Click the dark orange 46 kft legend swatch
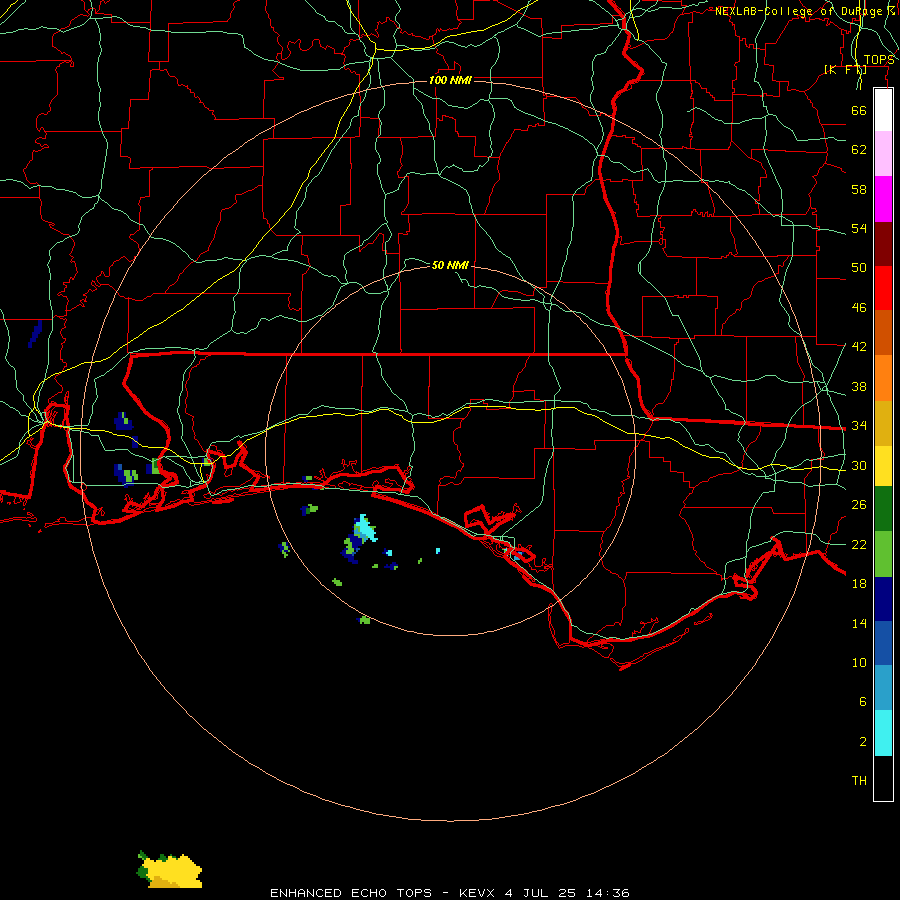Screen dimensions: 900x900 pyautogui.click(x=883, y=333)
